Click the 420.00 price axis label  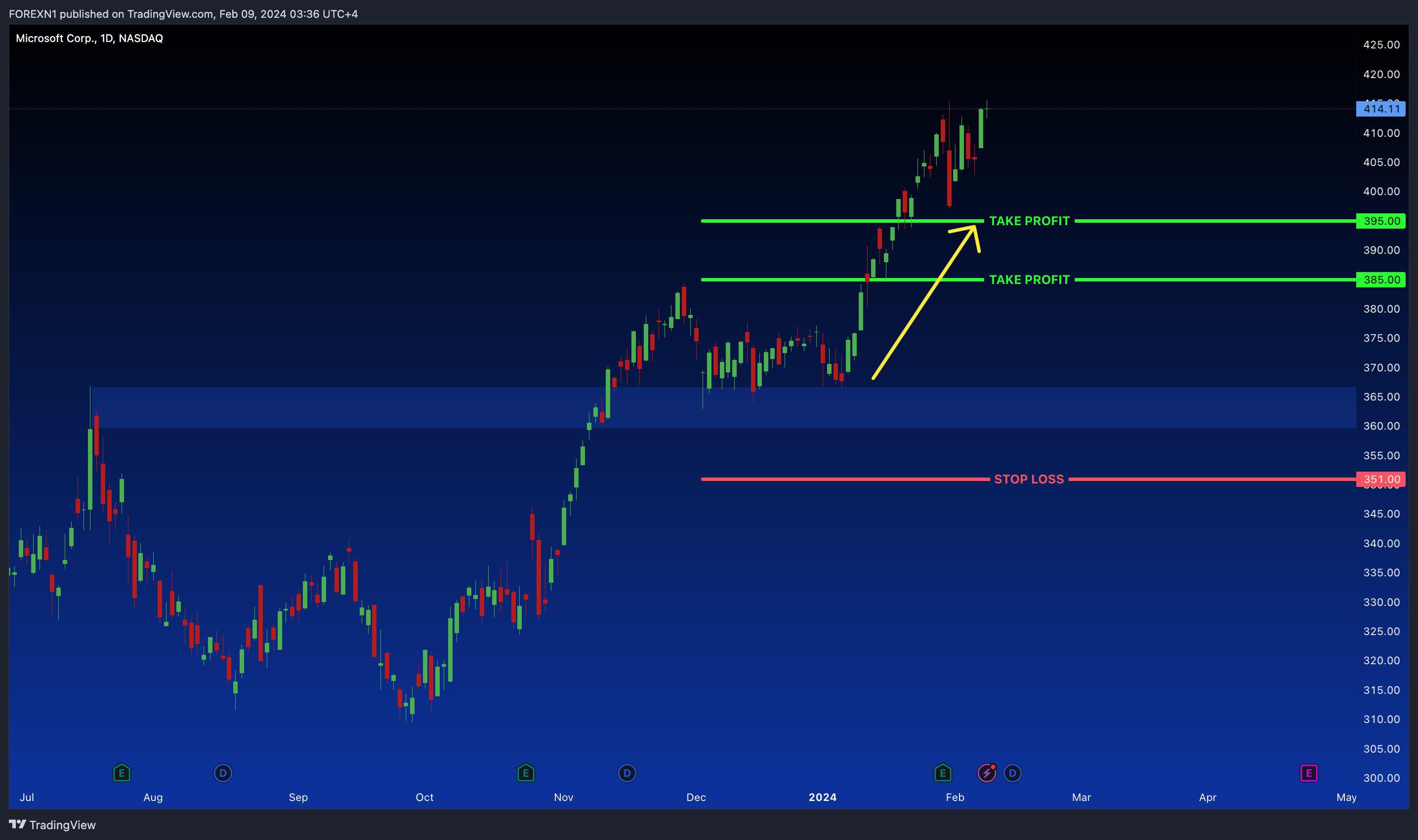coord(1381,74)
